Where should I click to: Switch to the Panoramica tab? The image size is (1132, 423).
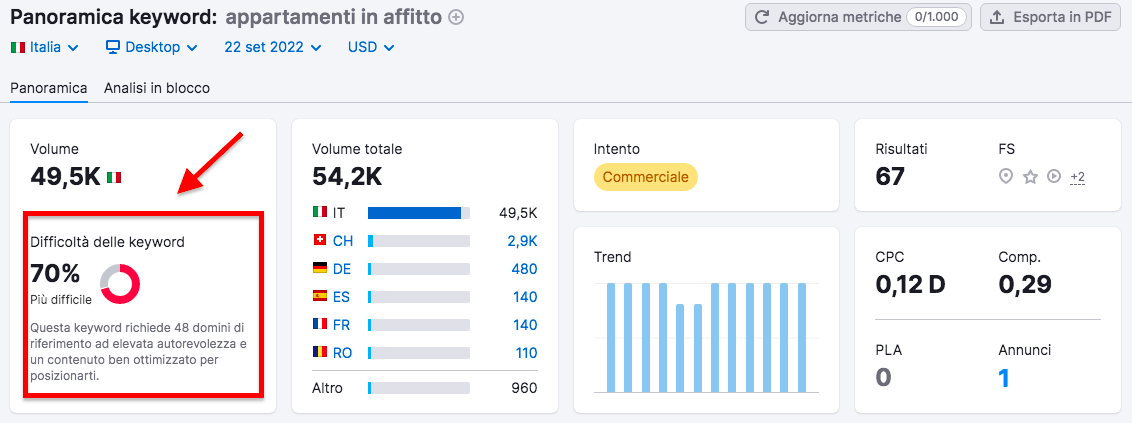coord(49,88)
